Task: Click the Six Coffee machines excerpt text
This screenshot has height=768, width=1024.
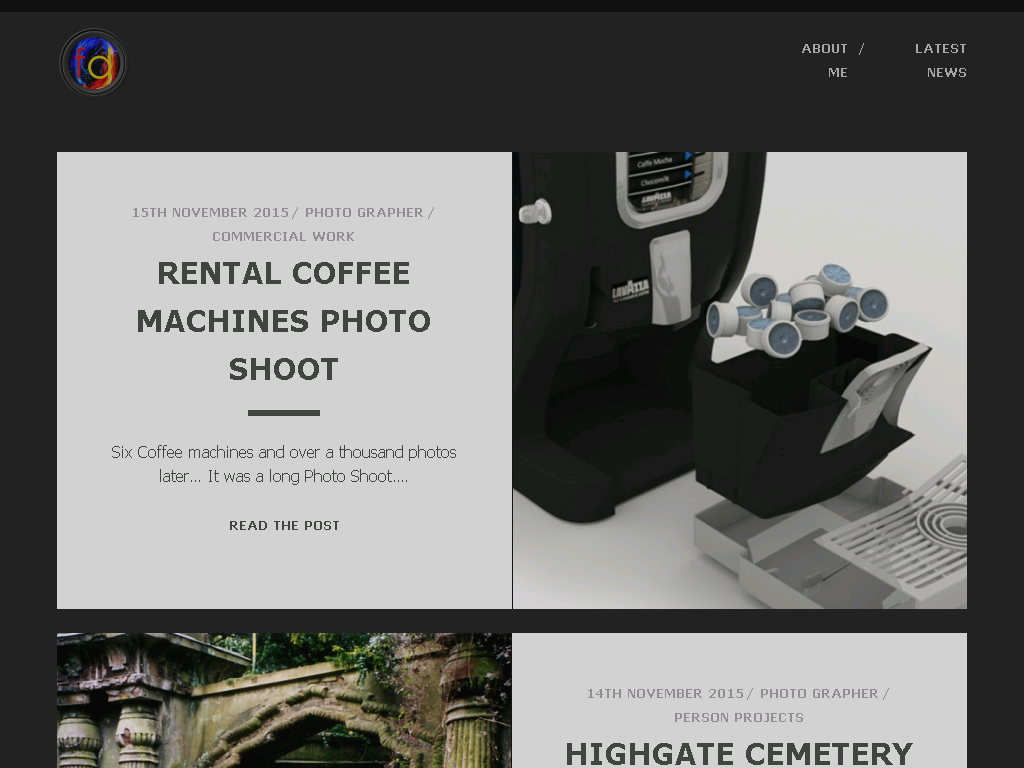Action: [x=283, y=464]
